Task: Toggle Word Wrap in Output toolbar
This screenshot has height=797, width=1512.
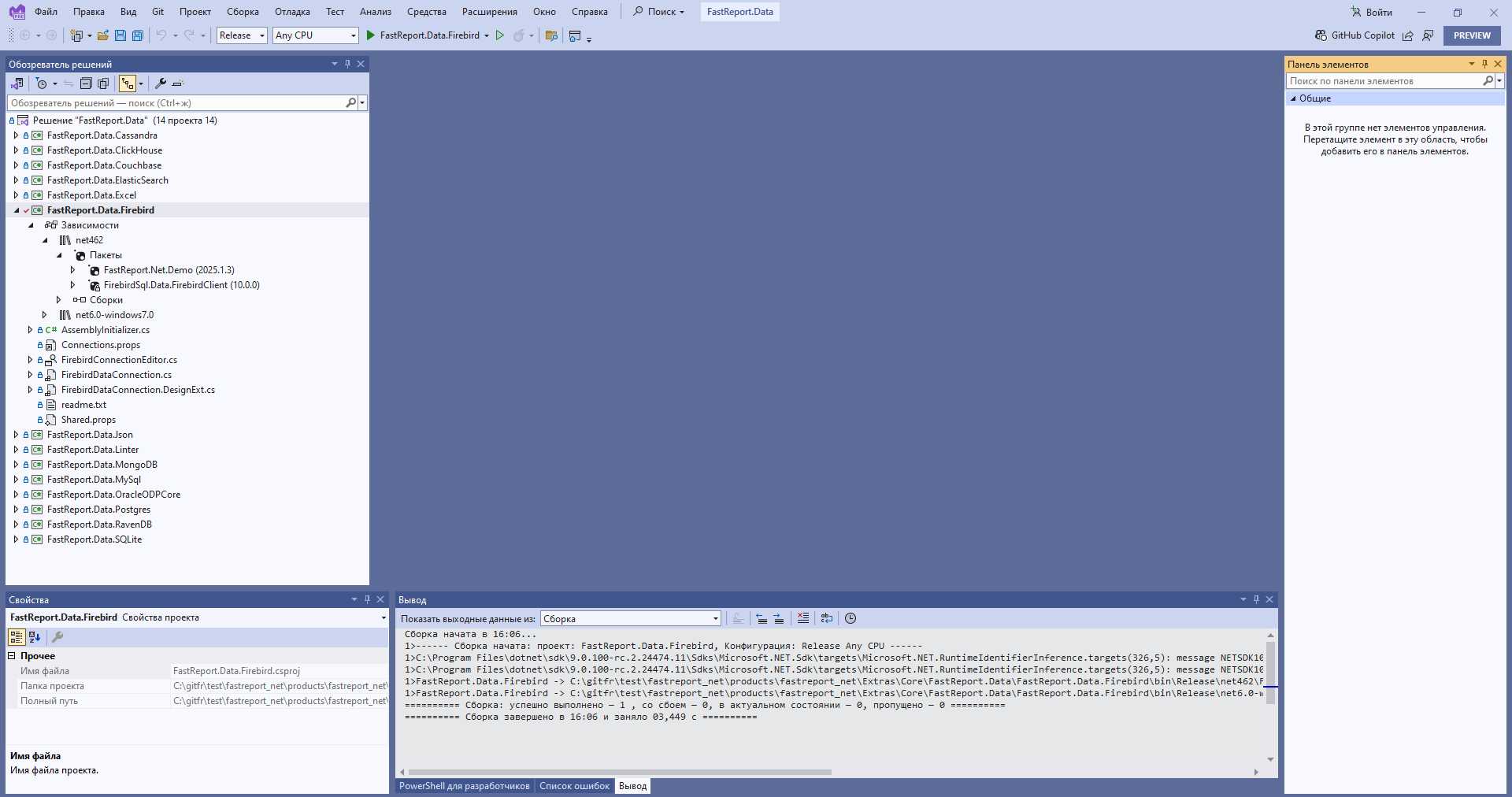Action: (826, 618)
